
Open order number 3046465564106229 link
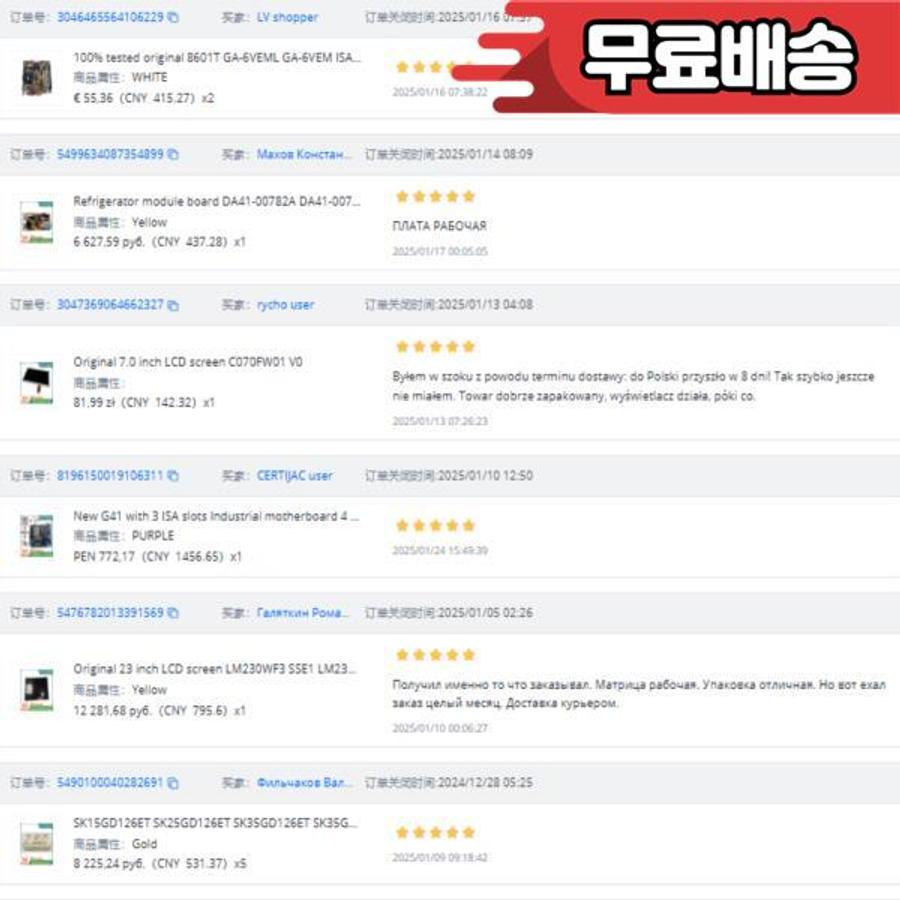tap(110, 17)
